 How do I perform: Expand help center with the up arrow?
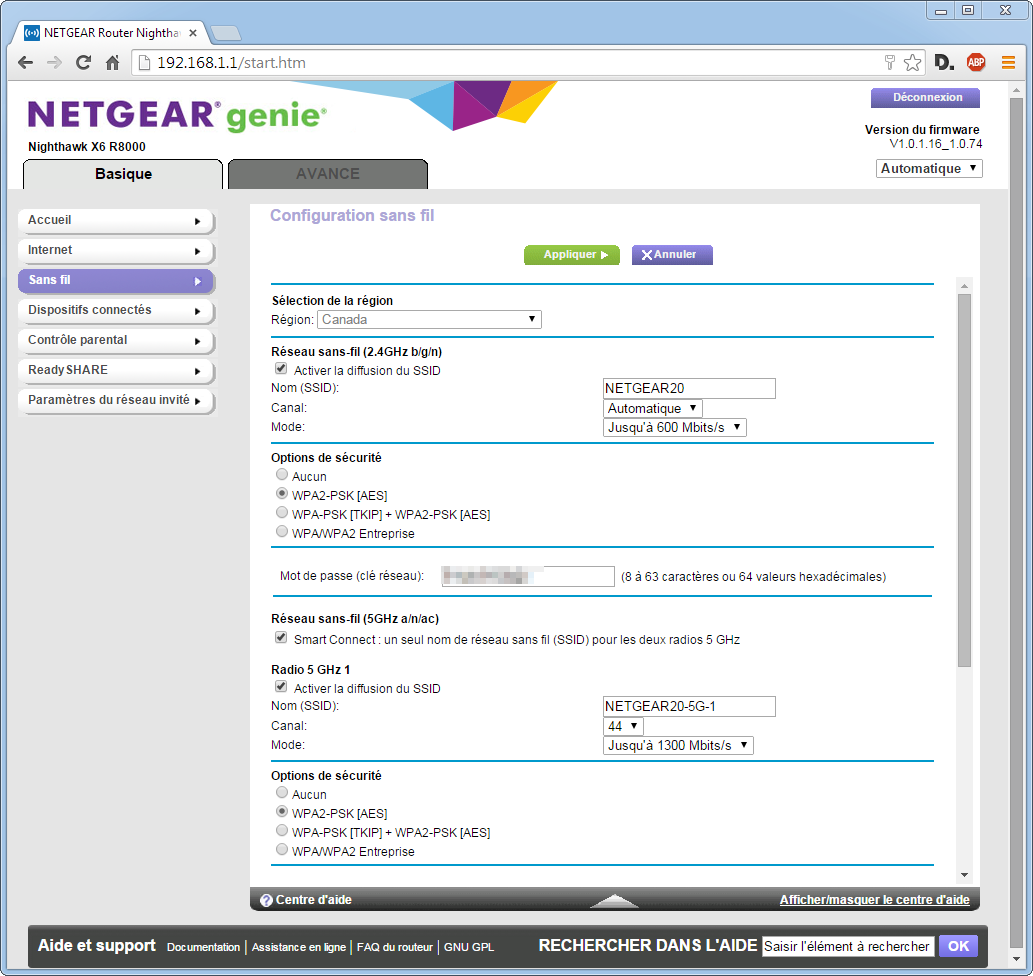point(614,900)
